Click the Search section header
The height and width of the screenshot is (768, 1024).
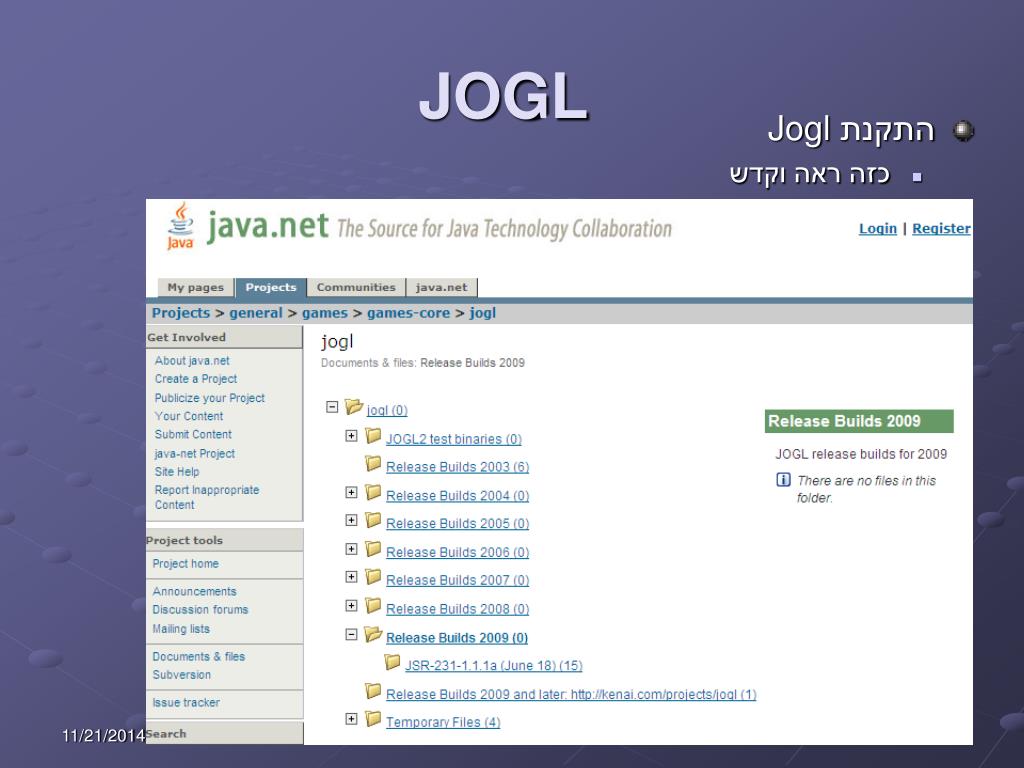(225, 733)
